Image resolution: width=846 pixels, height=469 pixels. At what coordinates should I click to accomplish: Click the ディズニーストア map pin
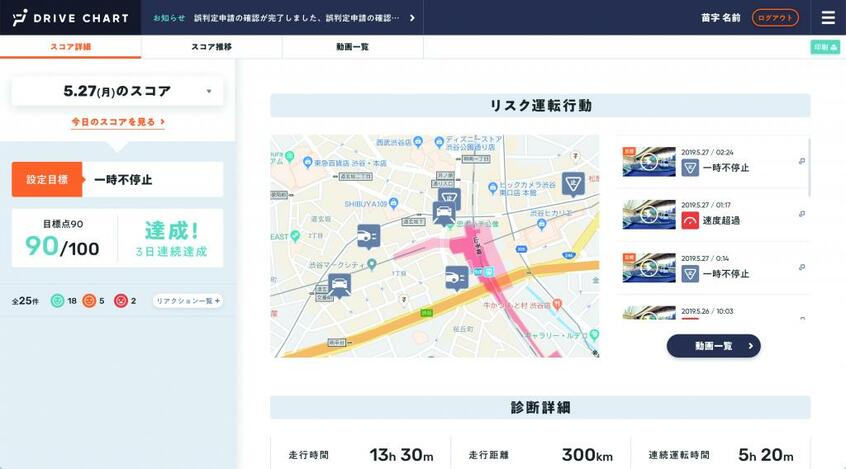point(439,142)
